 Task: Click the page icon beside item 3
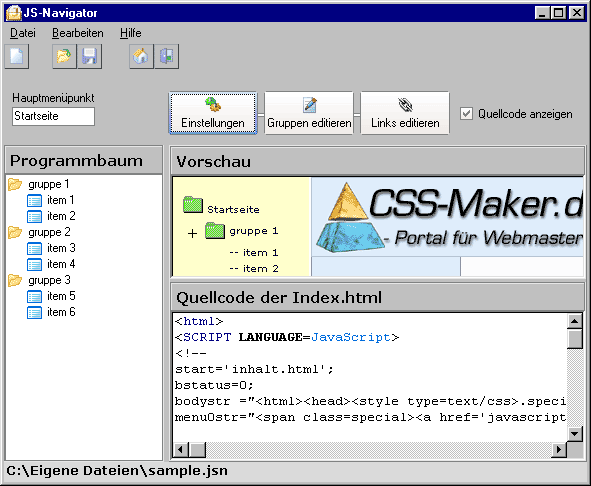click(x=34, y=248)
